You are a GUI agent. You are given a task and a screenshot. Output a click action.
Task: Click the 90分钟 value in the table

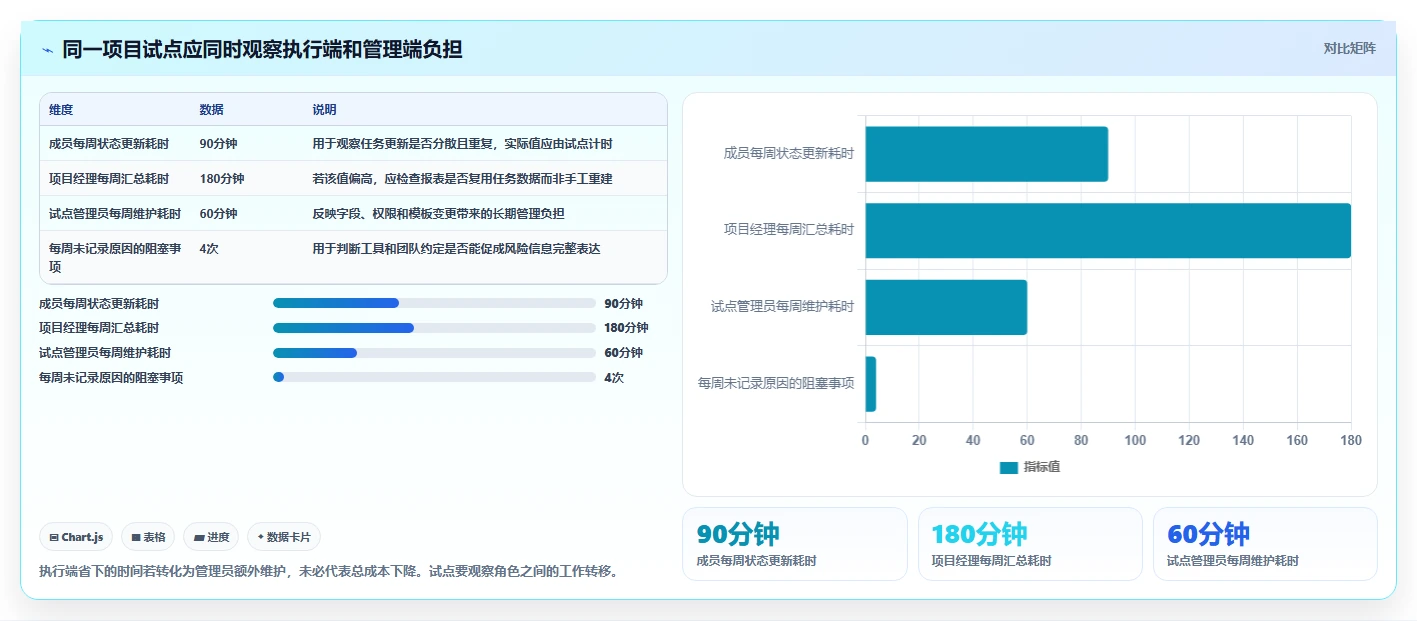click(x=218, y=144)
